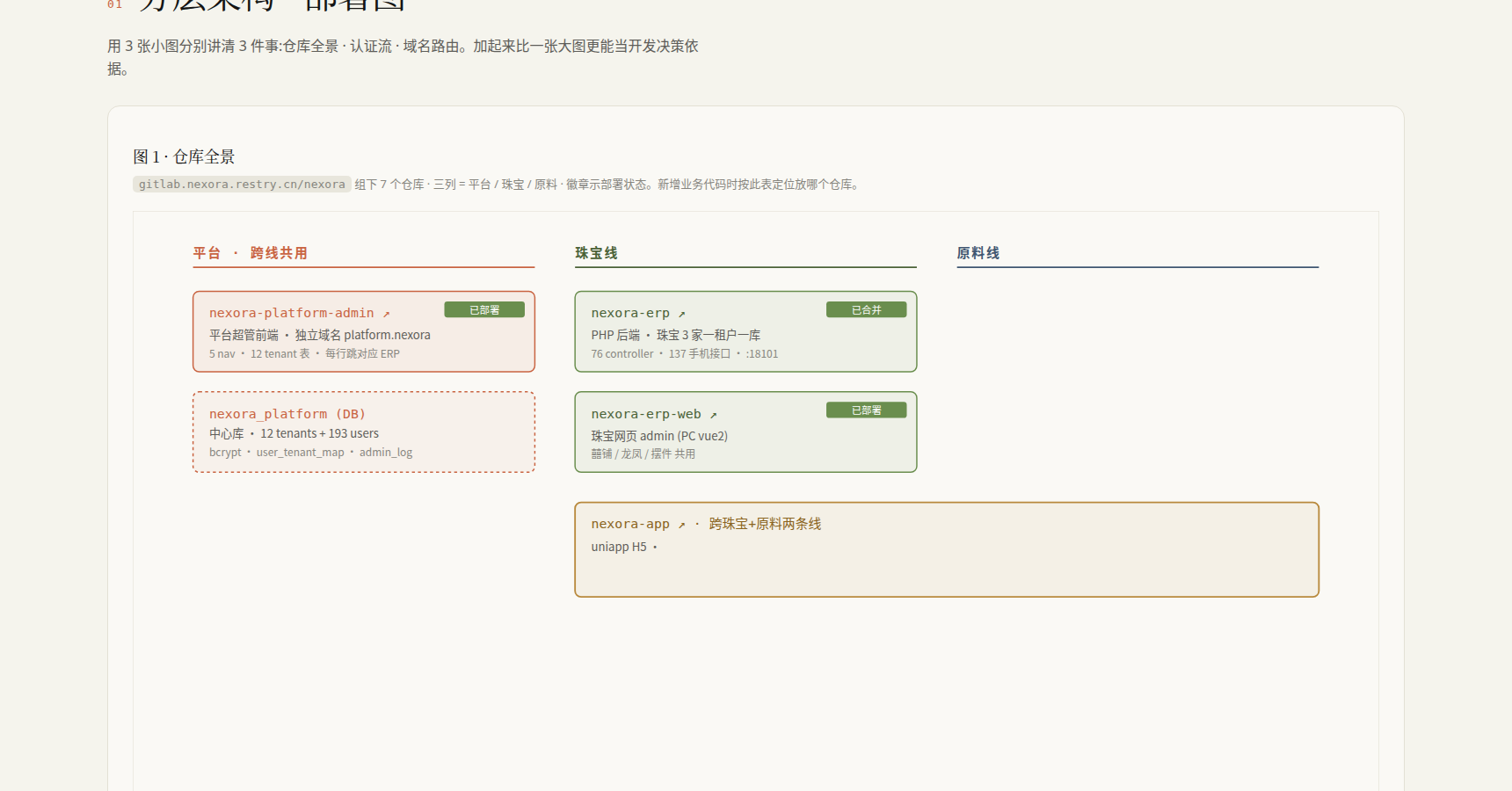The width and height of the screenshot is (1512, 791).
Task: Click the 已合并 badge on nexora-erp
Action: (866, 309)
